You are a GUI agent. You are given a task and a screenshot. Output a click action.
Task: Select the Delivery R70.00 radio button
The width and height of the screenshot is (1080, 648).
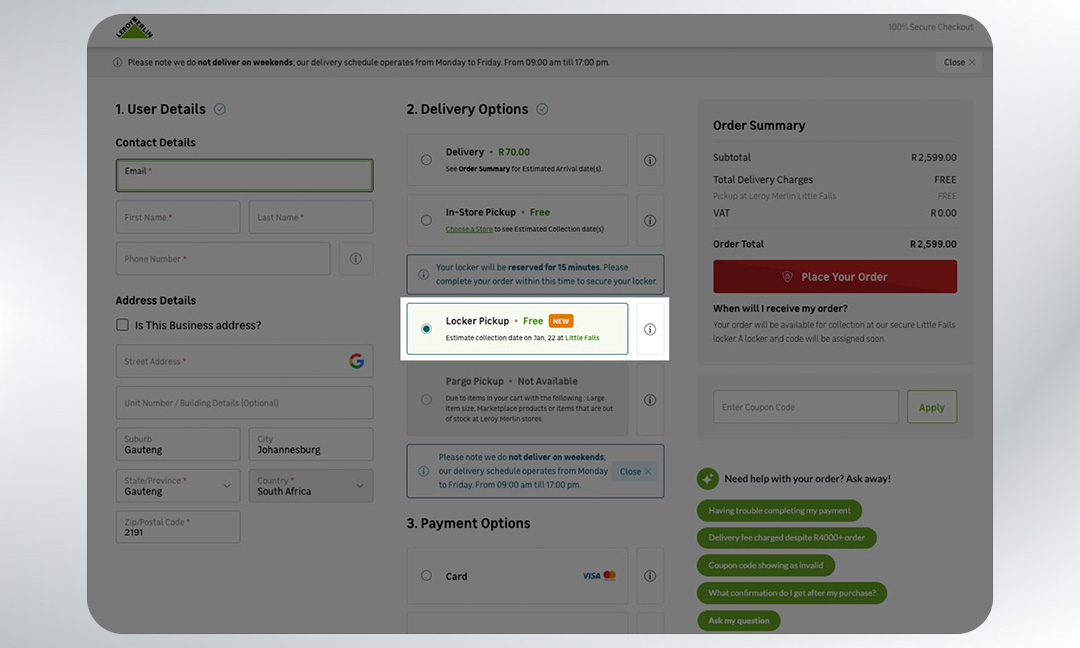[427, 160]
